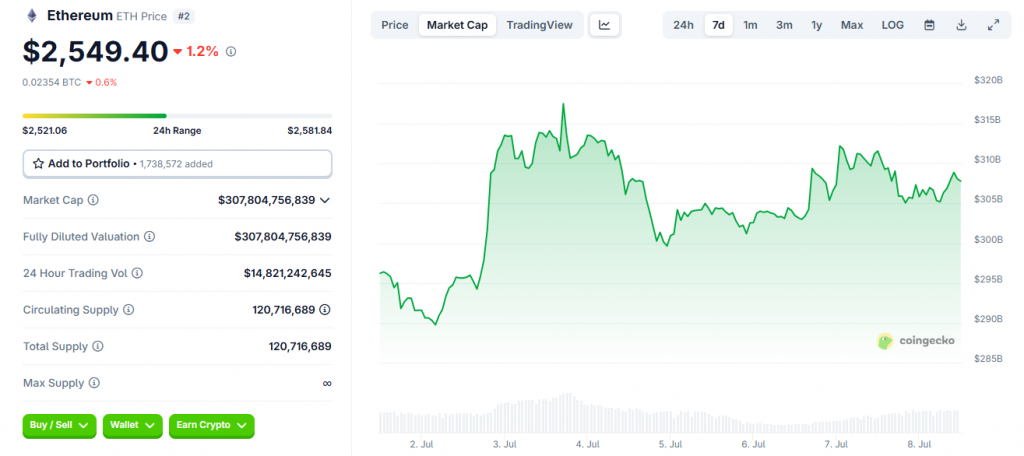
Task: Download chart data icon
Action: (x=961, y=25)
